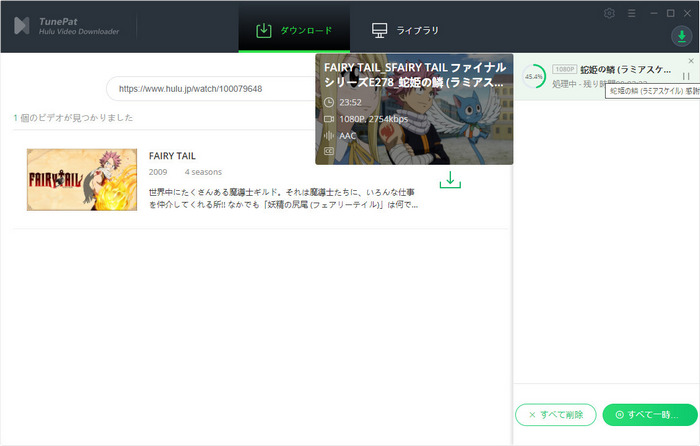Click the 2009 year label

158,172
